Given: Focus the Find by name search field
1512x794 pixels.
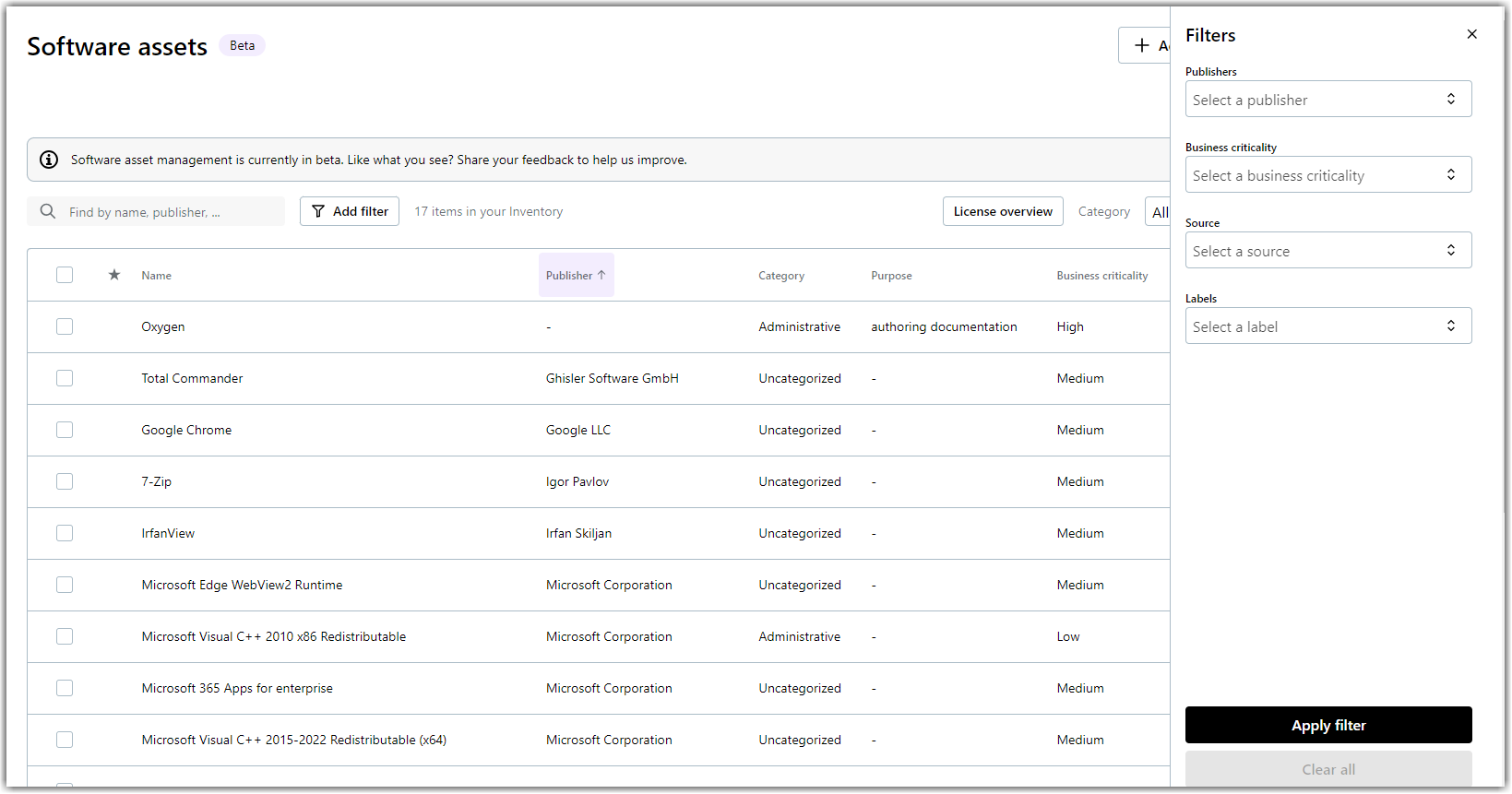Looking at the screenshot, I should click(156, 211).
